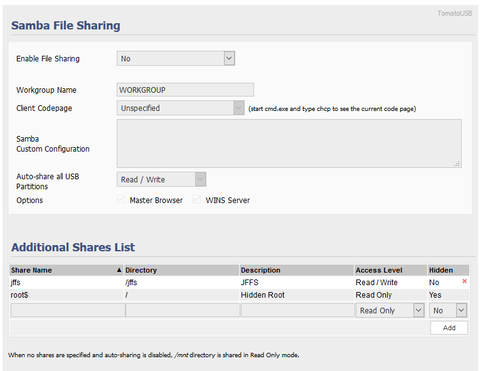Screen dimensions: 480x371
Task: Select the jffs share row
Action: point(239,282)
